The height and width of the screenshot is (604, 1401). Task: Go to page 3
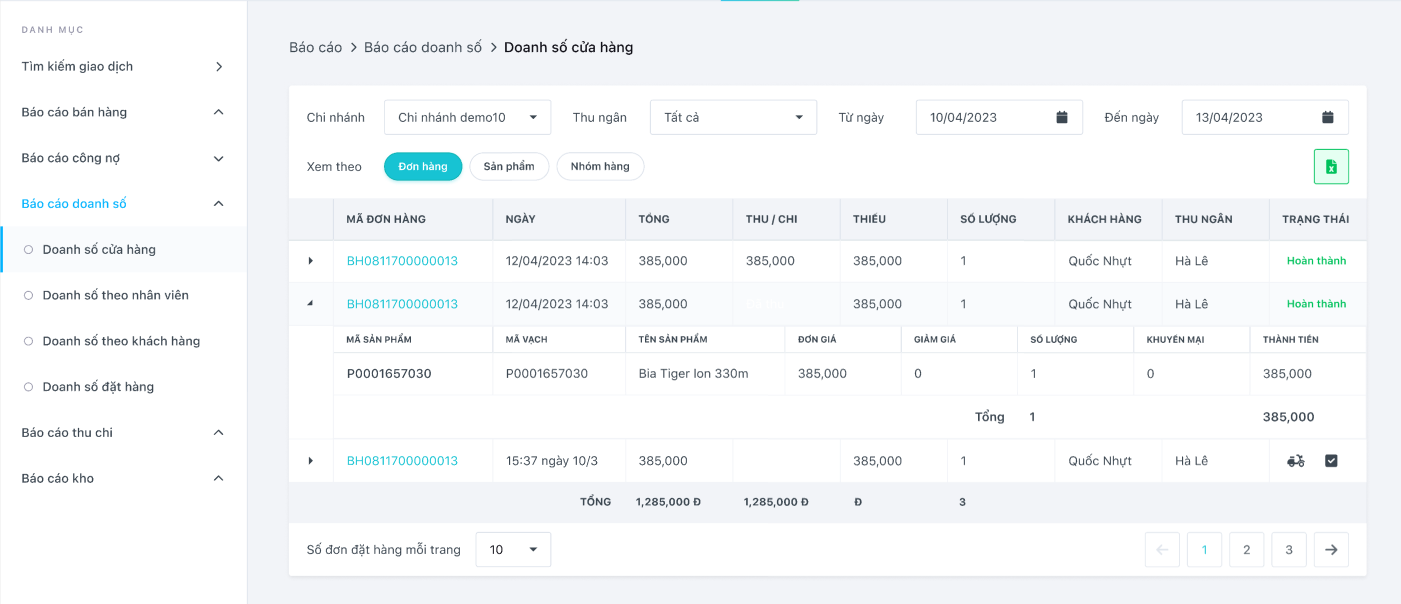point(1289,549)
